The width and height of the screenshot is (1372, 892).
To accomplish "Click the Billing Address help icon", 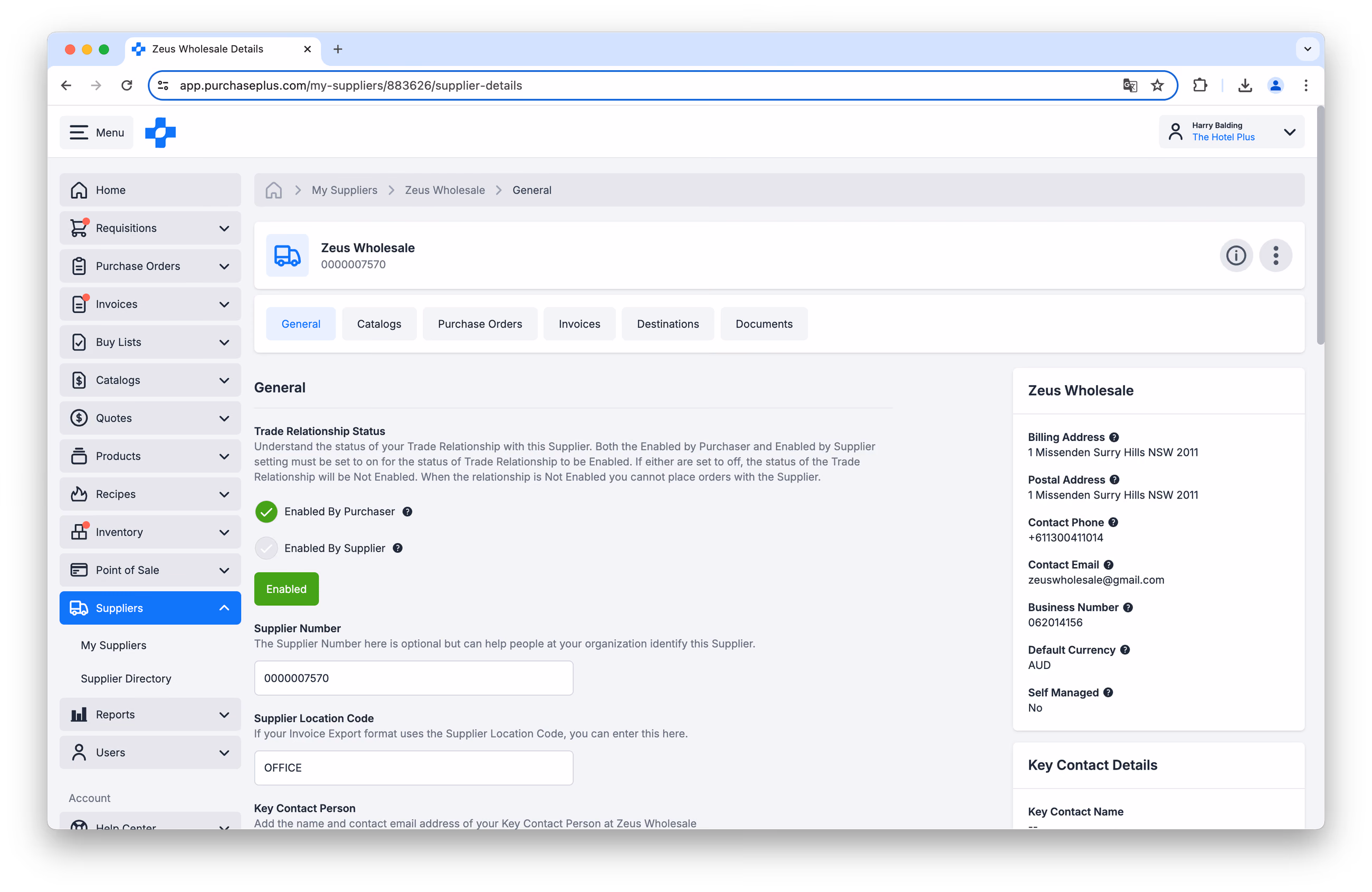I will point(1114,437).
